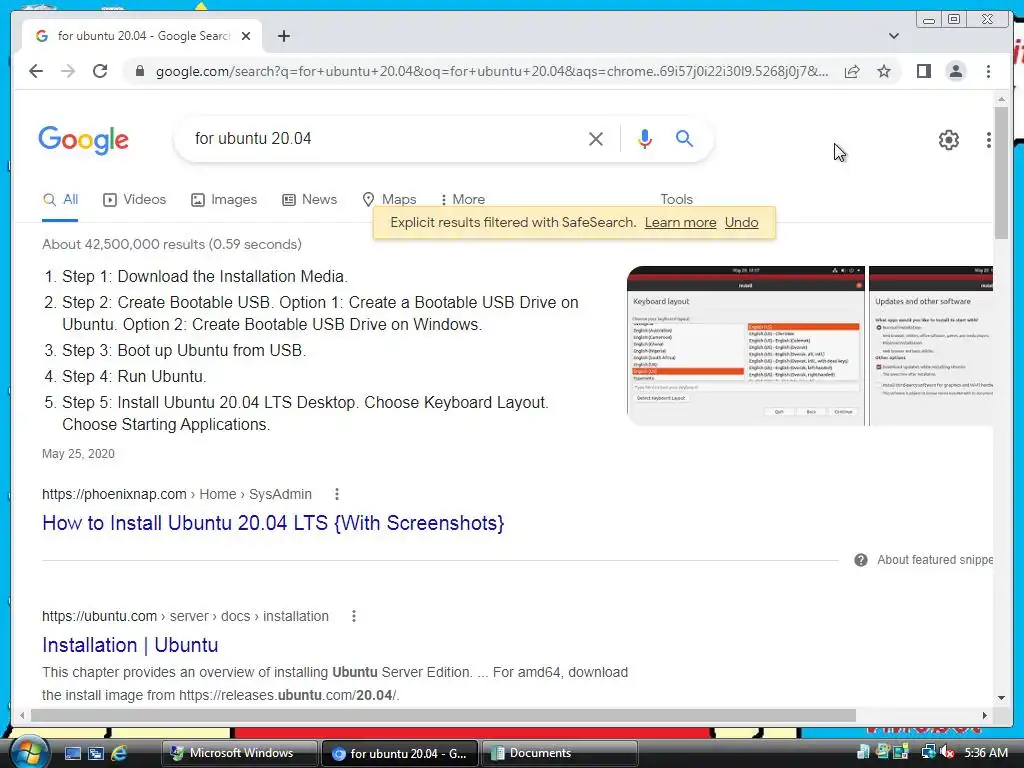Click the scroll down arrow
This screenshot has height=768, width=1024.
pos(1001,697)
